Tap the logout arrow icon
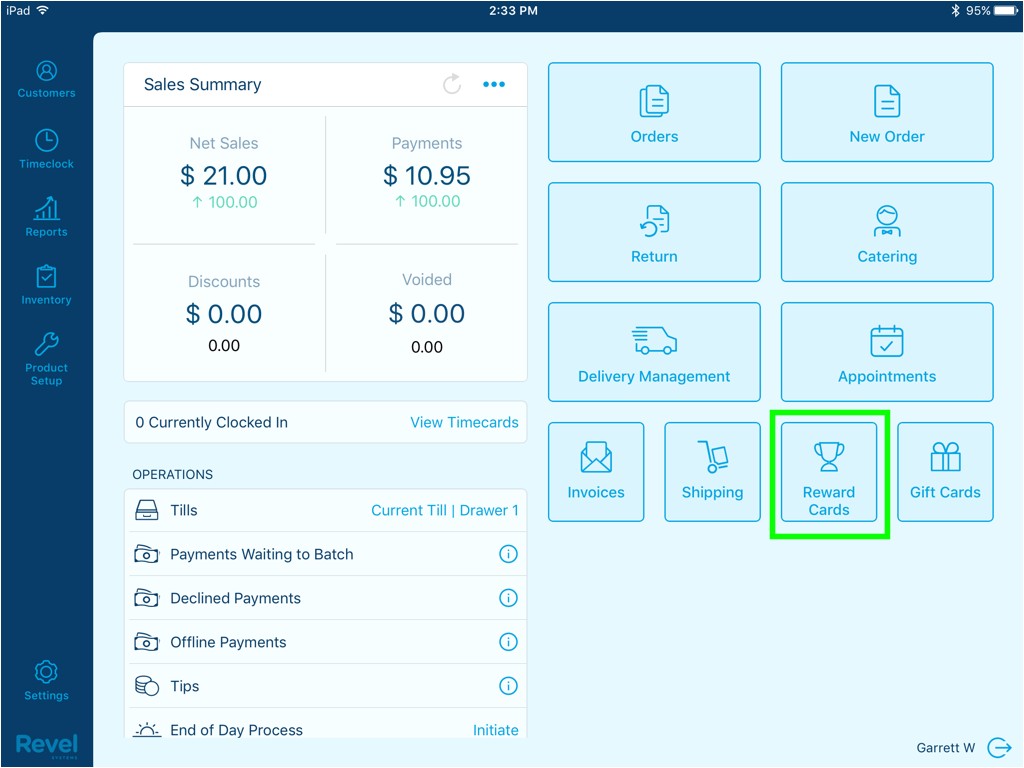Screen dimensions: 1024x768 (x=999, y=748)
